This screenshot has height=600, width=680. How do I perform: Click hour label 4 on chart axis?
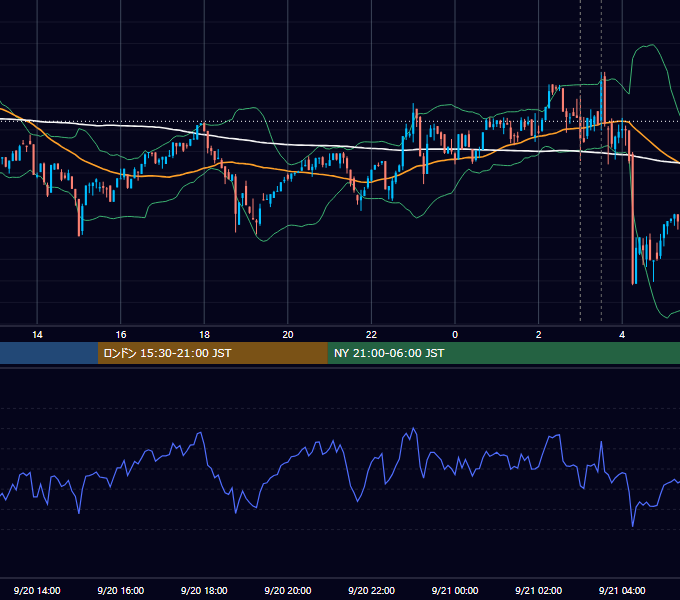point(622,335)
